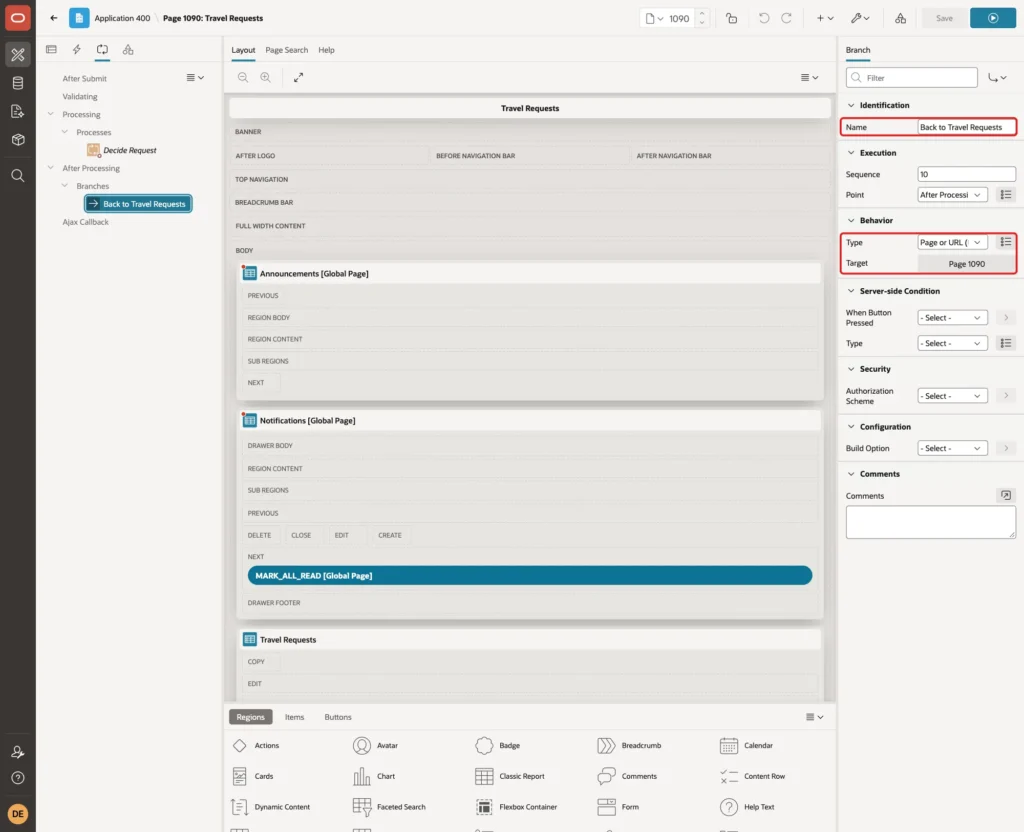Open the Behavior Type 'Page or URL' dropdown
1024x832 pixels.
point(952,242)
